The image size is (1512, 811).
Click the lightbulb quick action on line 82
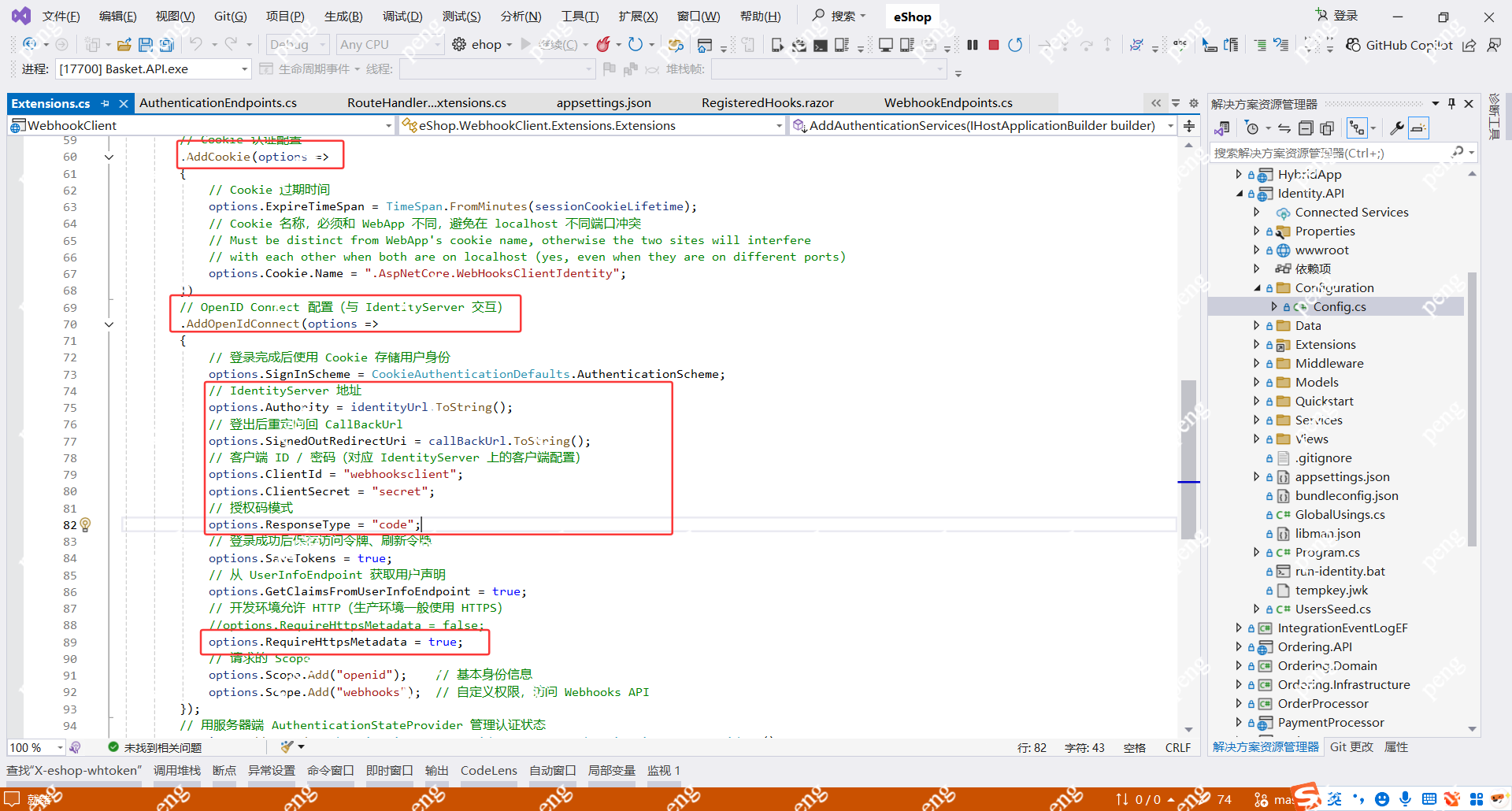pos(86,524)
